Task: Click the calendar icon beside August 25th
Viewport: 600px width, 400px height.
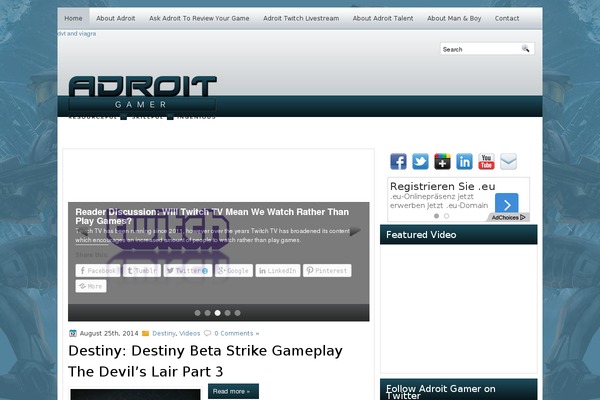Action: tap(73, 333)
